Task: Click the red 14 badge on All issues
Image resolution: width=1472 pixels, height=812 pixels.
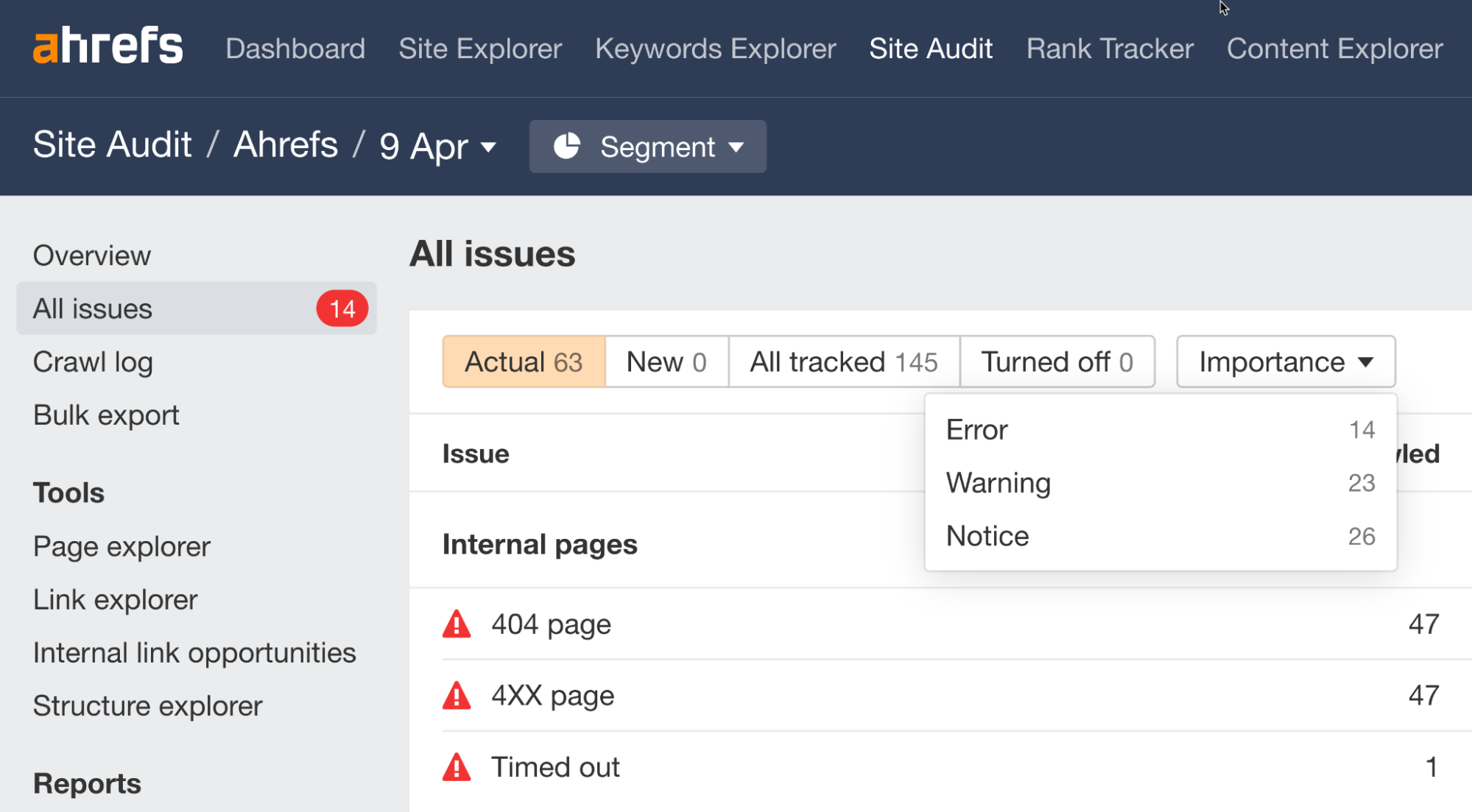Action: 341,308
